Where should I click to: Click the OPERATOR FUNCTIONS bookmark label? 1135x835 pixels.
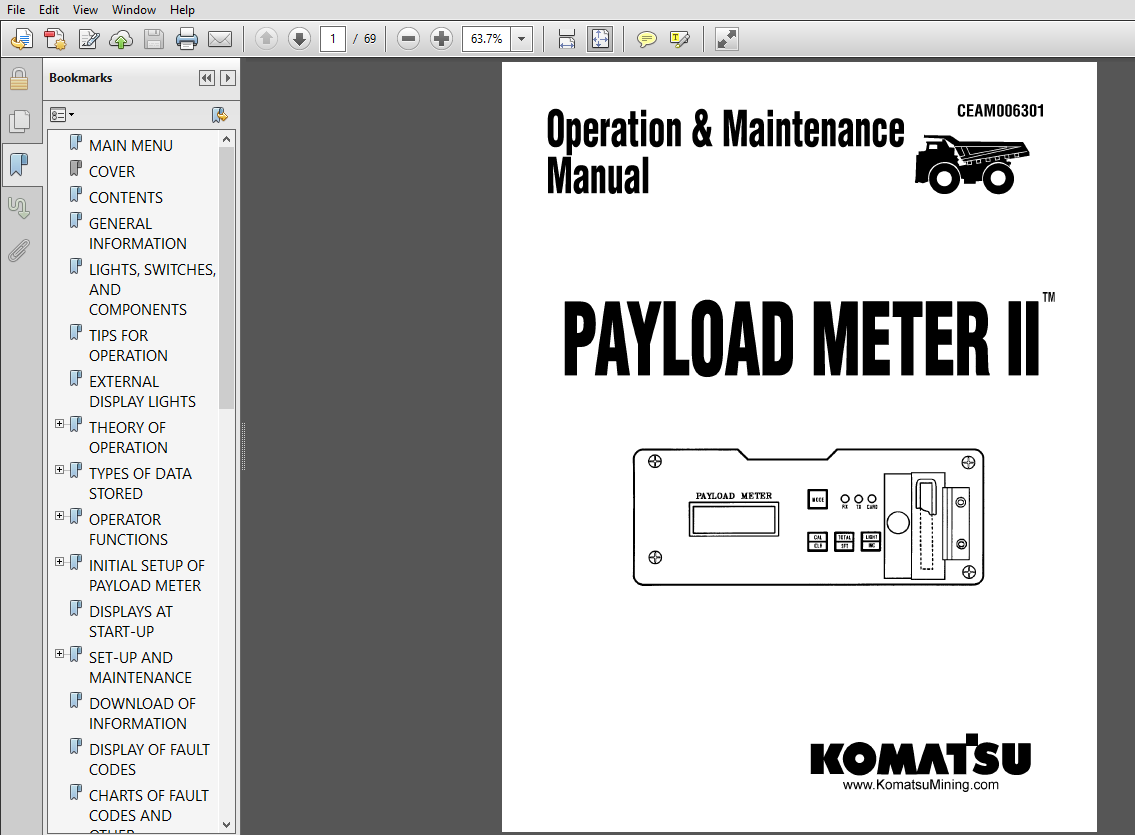tap(128, 530)
